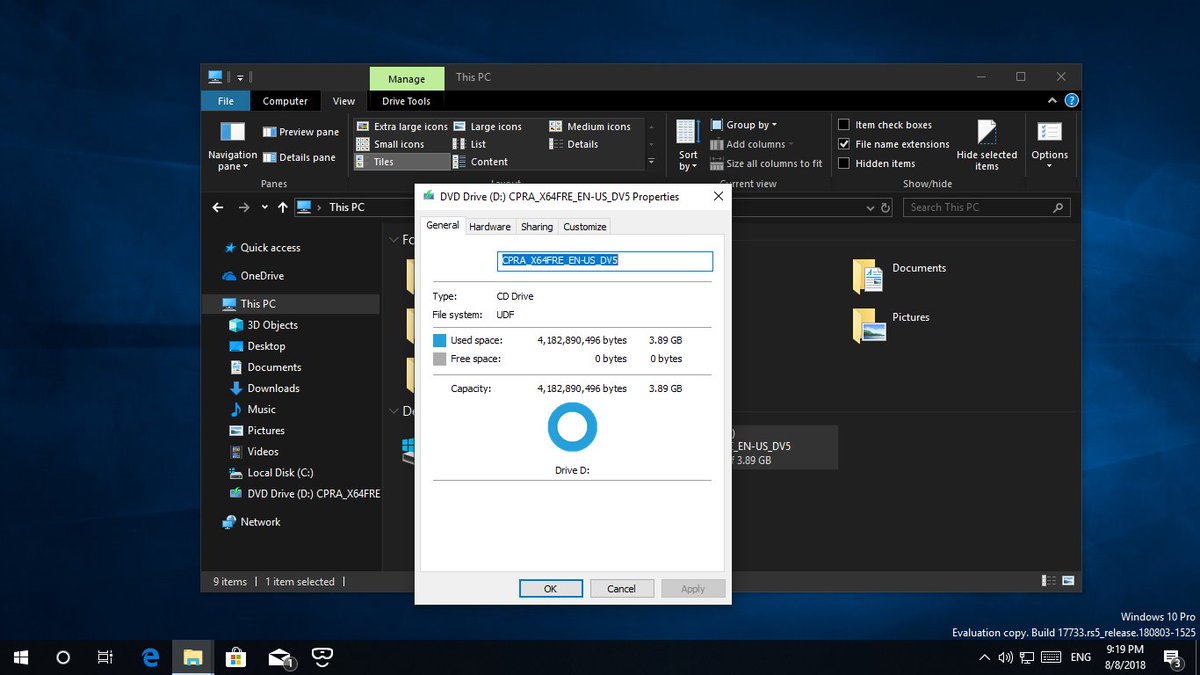This screenshot has width=1200, height=675.
Task: Open the Group by dropdown
Action: 744,125
